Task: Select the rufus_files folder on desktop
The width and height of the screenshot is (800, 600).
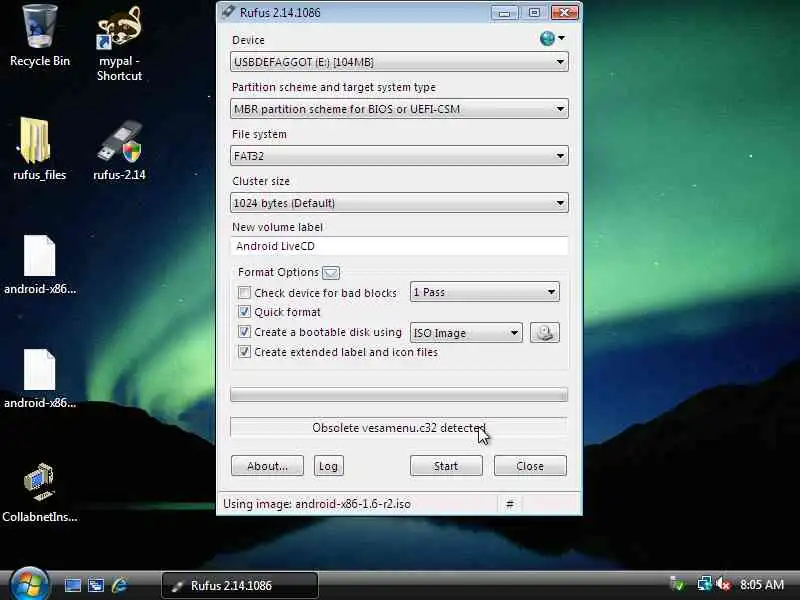Action: (x=39, y=149)
